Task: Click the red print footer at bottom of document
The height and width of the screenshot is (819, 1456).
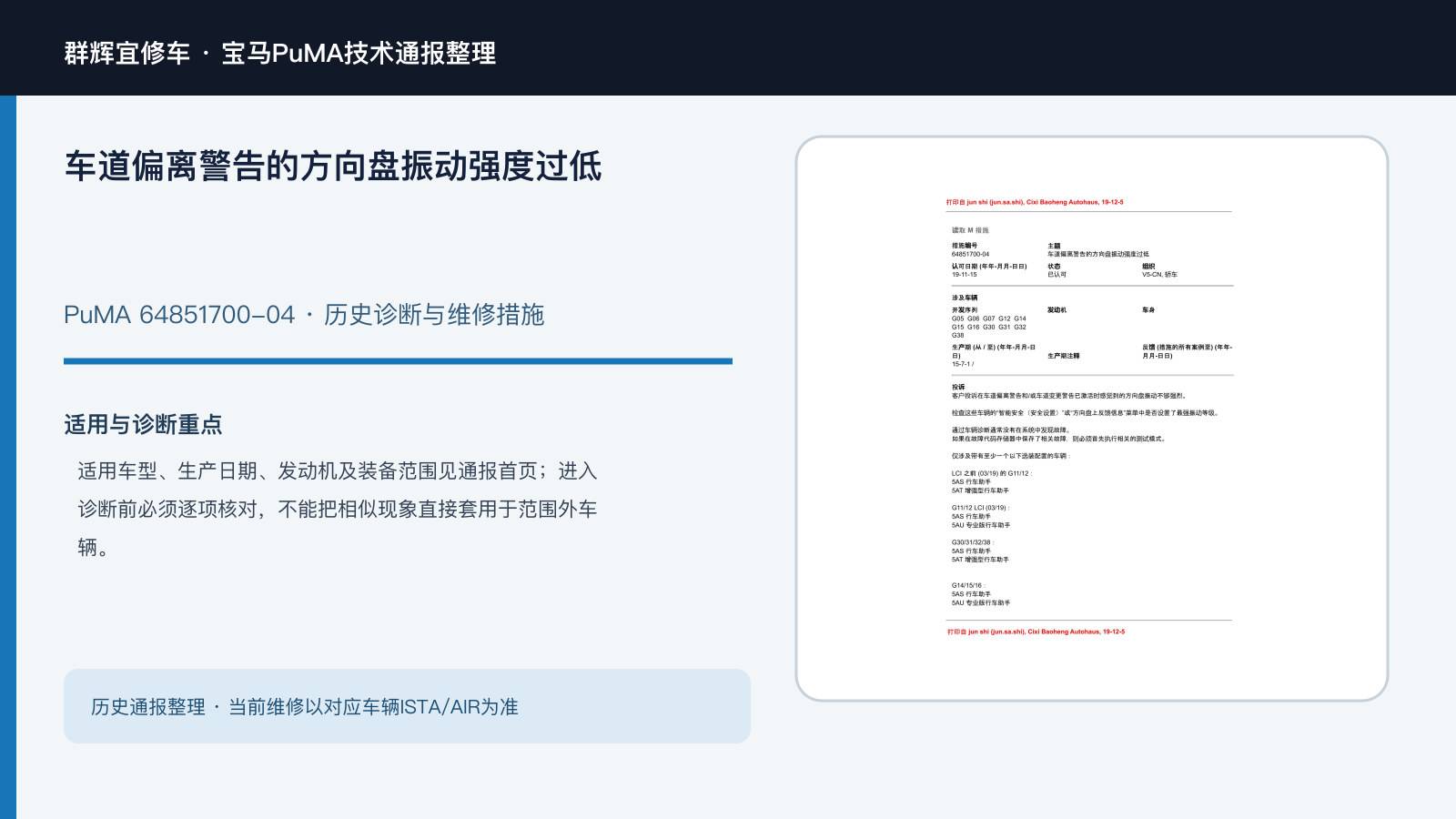Action: [1036, 632]
